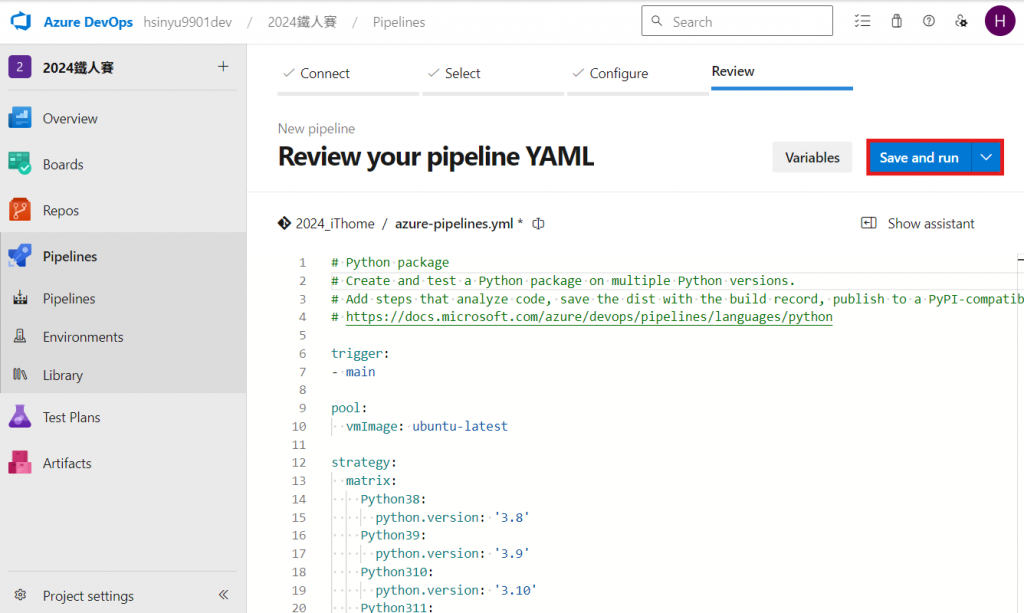The width and height of the screenshot is (1024, 613).
Task: Add a new item with the plus button
Action: pyautogui.click(x=223, y=67)
